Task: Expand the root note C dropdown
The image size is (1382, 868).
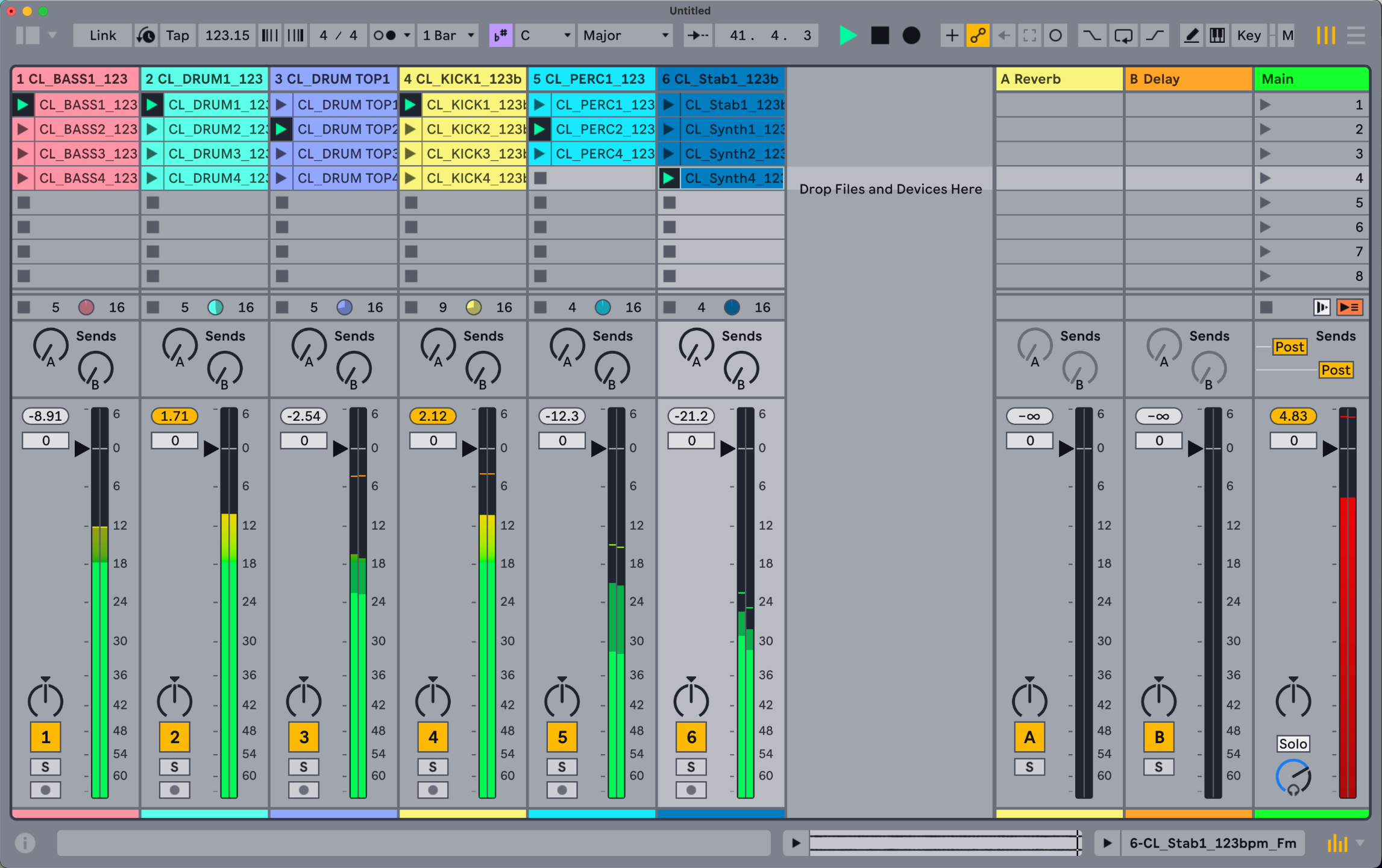Action: (545, 36)
